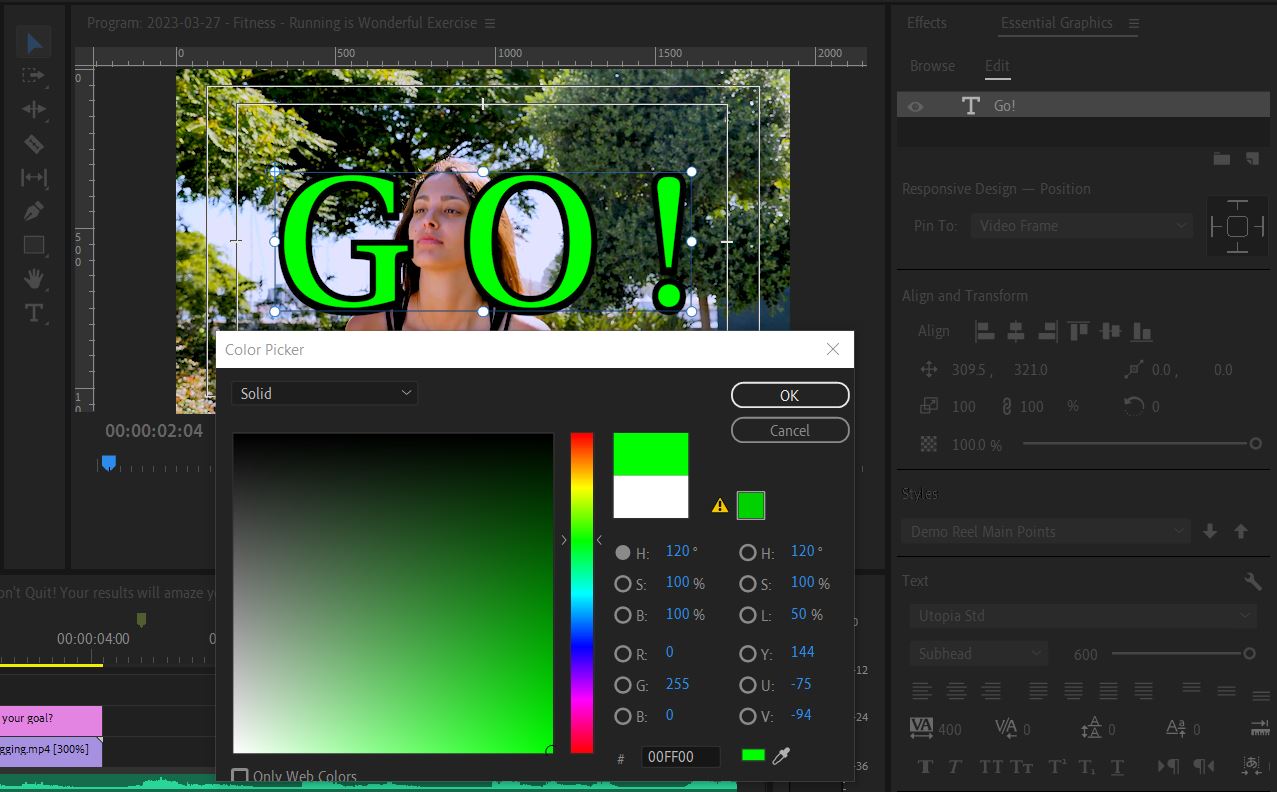
Task: Select the Y radio button
Action: click(x=748, y=654)
